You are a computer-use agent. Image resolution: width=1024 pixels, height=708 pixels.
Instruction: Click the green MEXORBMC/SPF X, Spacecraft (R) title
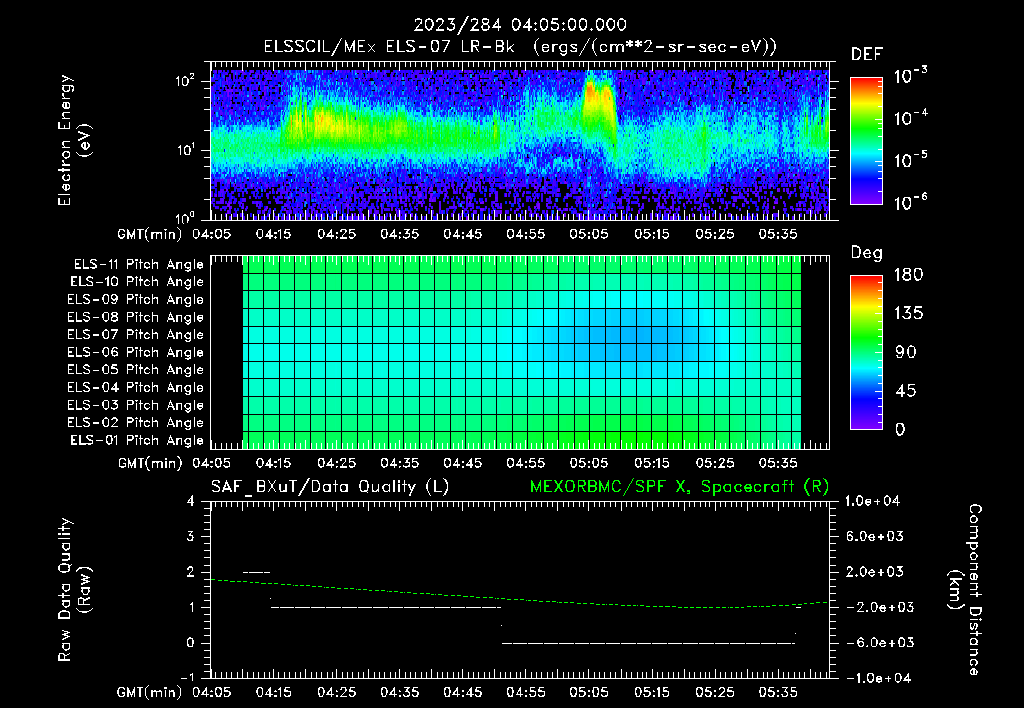click(679, 487)
